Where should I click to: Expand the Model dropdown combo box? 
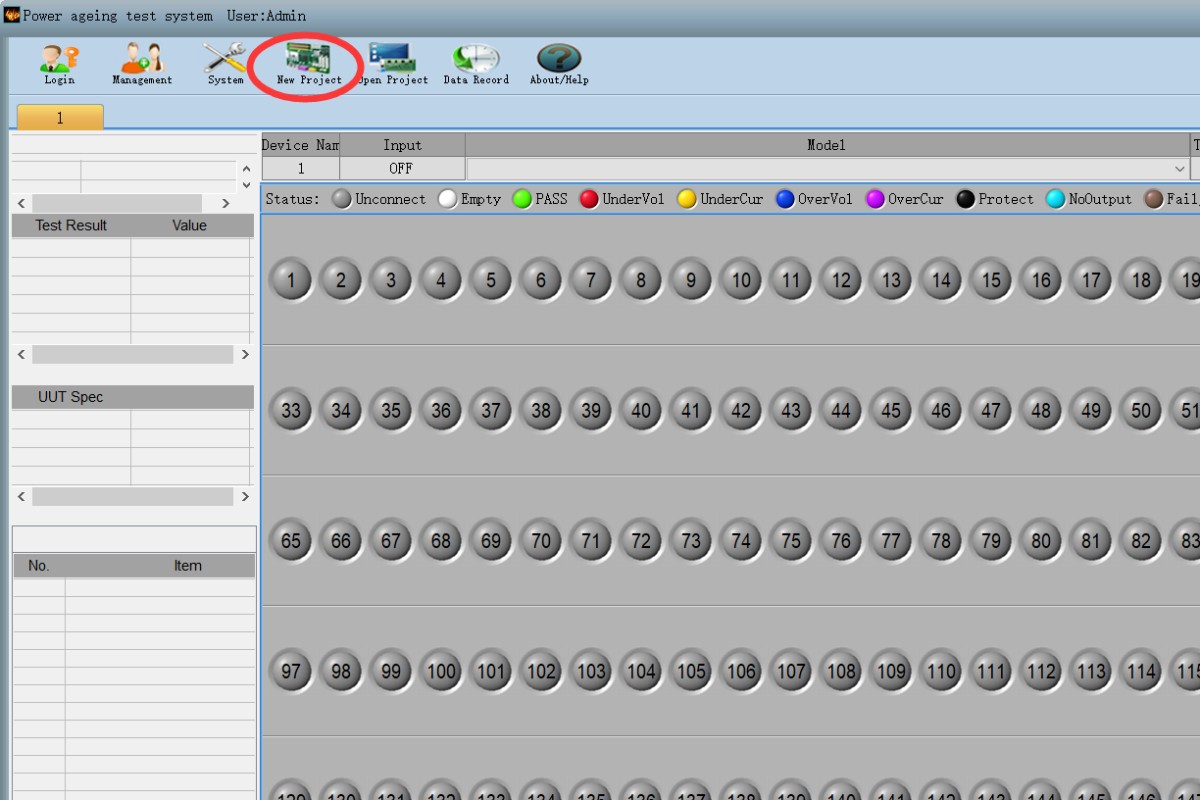pyautogui.click(x=1180, y=169)
